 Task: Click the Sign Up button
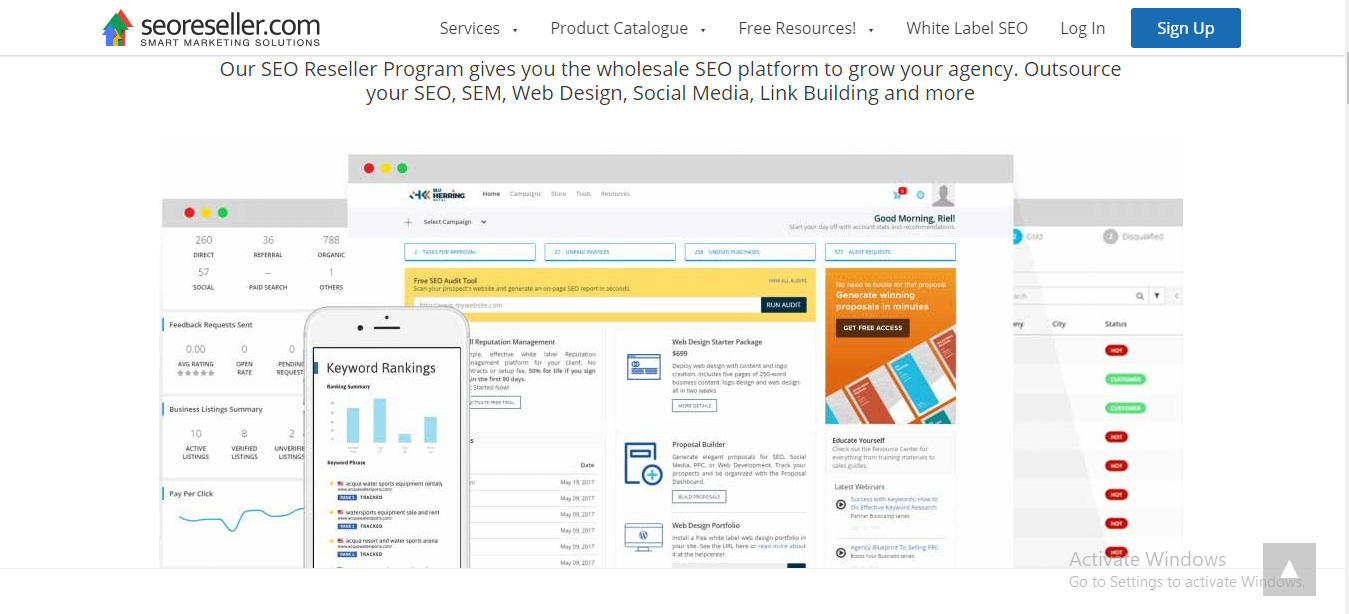point(1186,28)
